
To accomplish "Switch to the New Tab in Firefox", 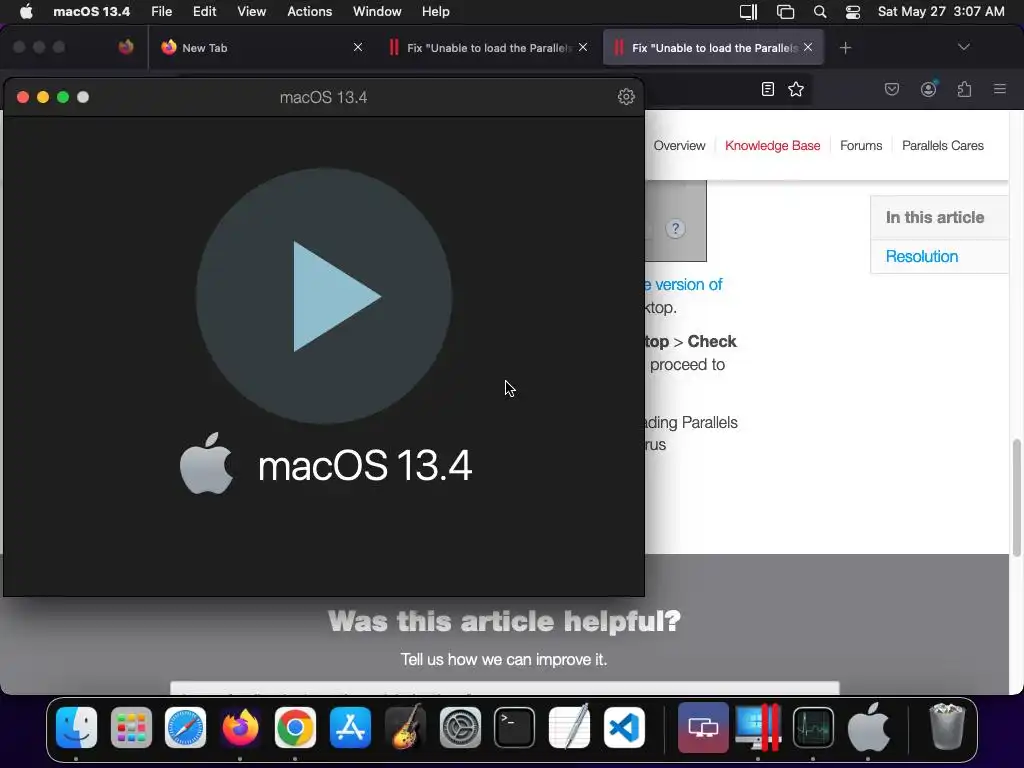I will coord(261,48).
